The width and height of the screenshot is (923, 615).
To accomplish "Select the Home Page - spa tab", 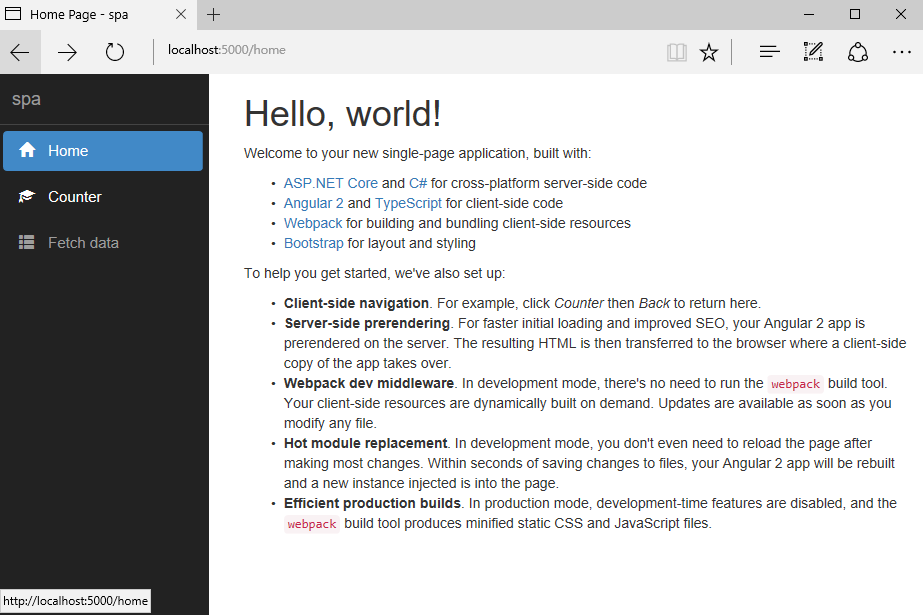I will point(98,15).
